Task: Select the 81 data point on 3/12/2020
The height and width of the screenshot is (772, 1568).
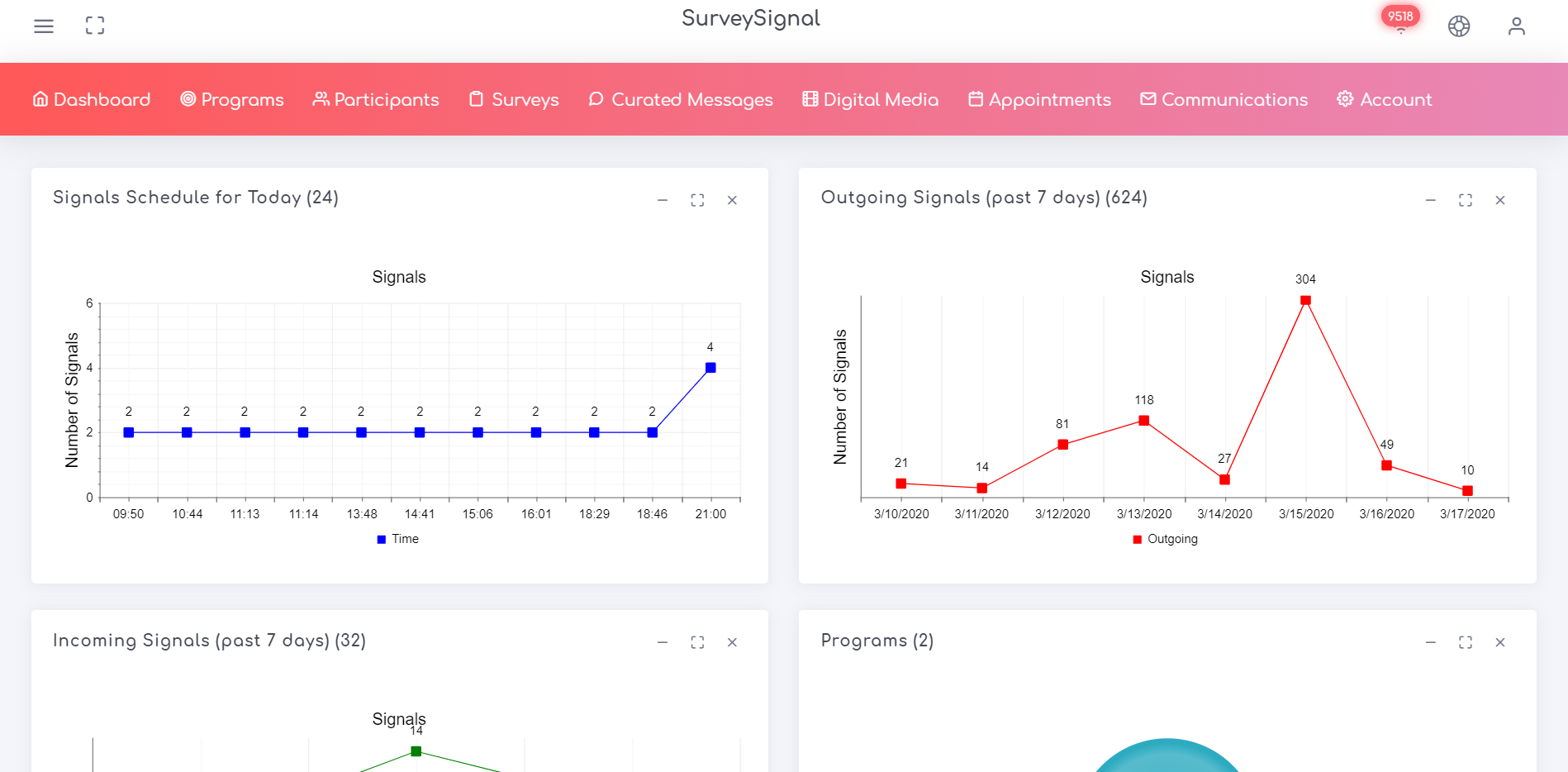Action: pyautogui.click(x=1063, y=445)
